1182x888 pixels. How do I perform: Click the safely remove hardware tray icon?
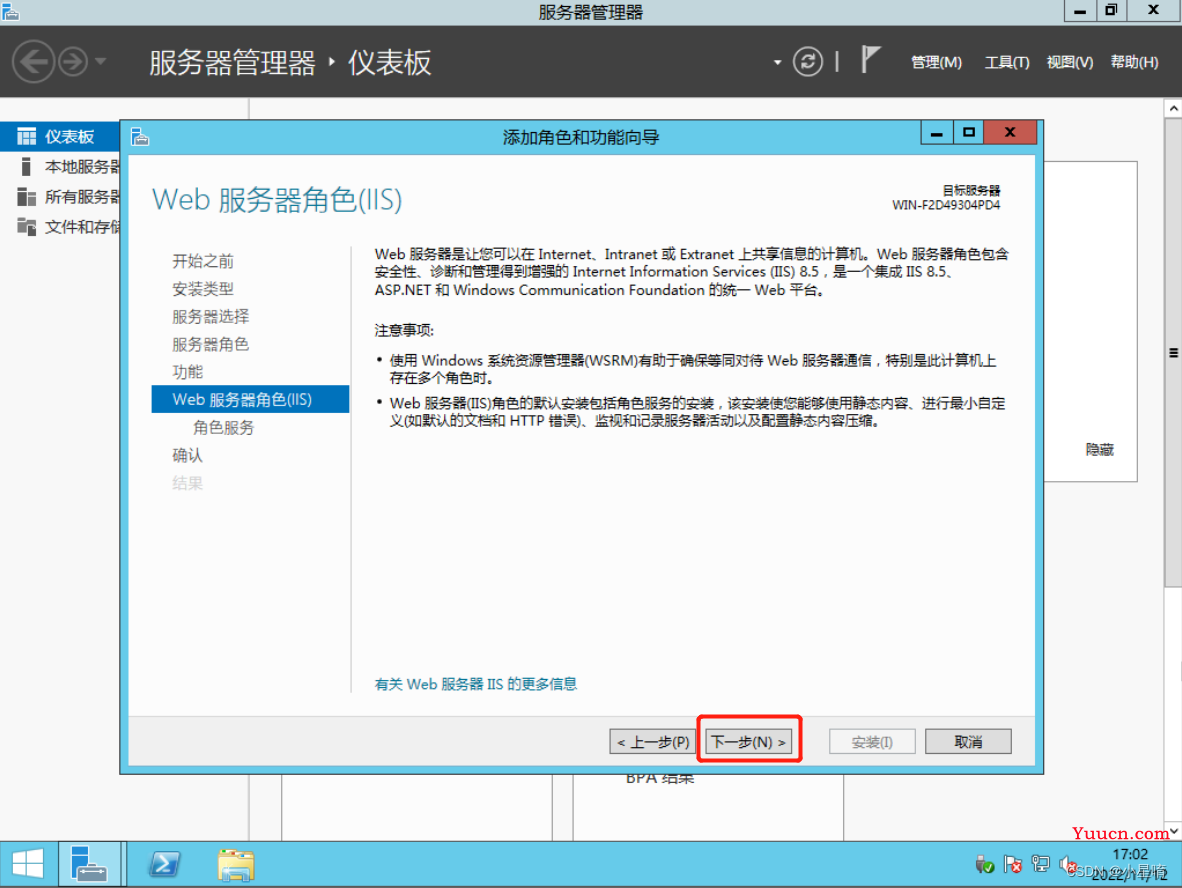[x=984, y=864]
